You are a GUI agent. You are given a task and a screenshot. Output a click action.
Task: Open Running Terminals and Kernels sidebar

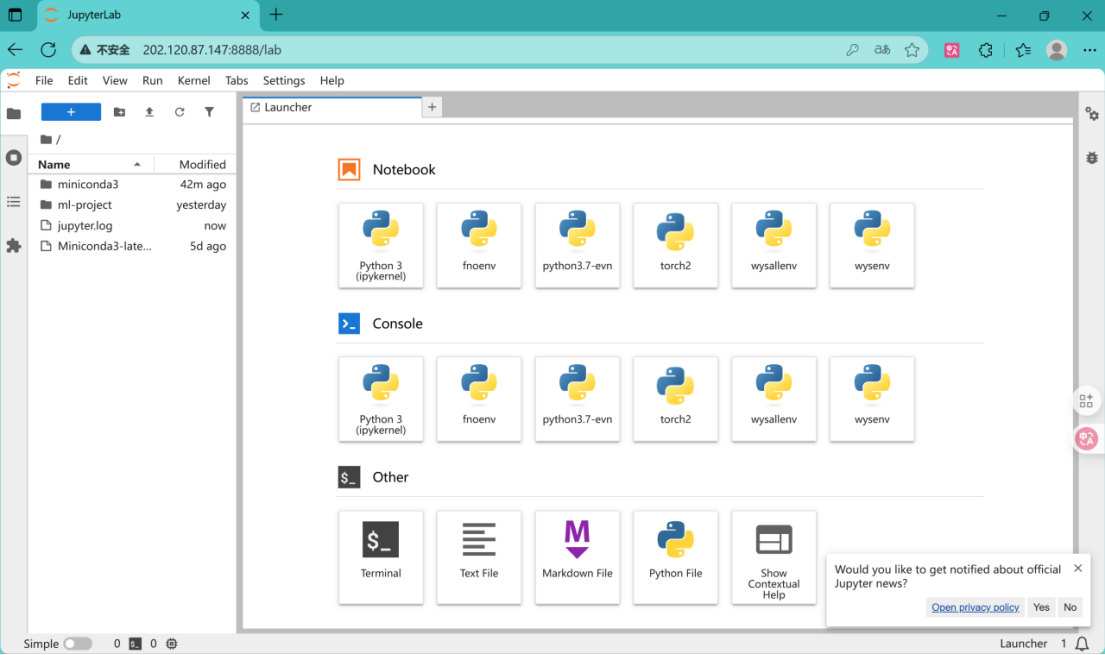14,158
